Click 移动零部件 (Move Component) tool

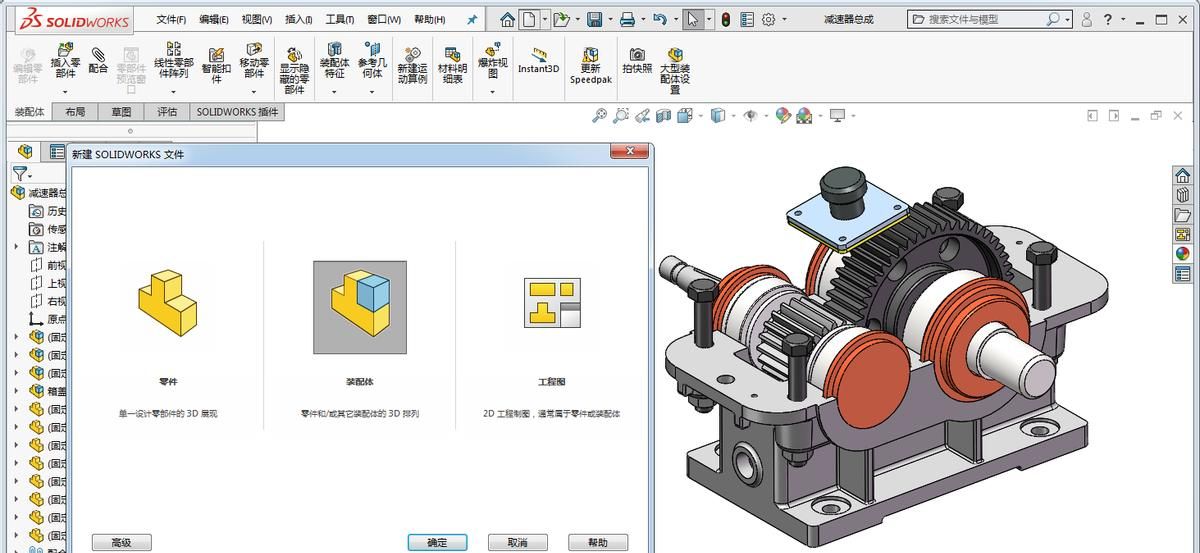(x=254, y=62)
